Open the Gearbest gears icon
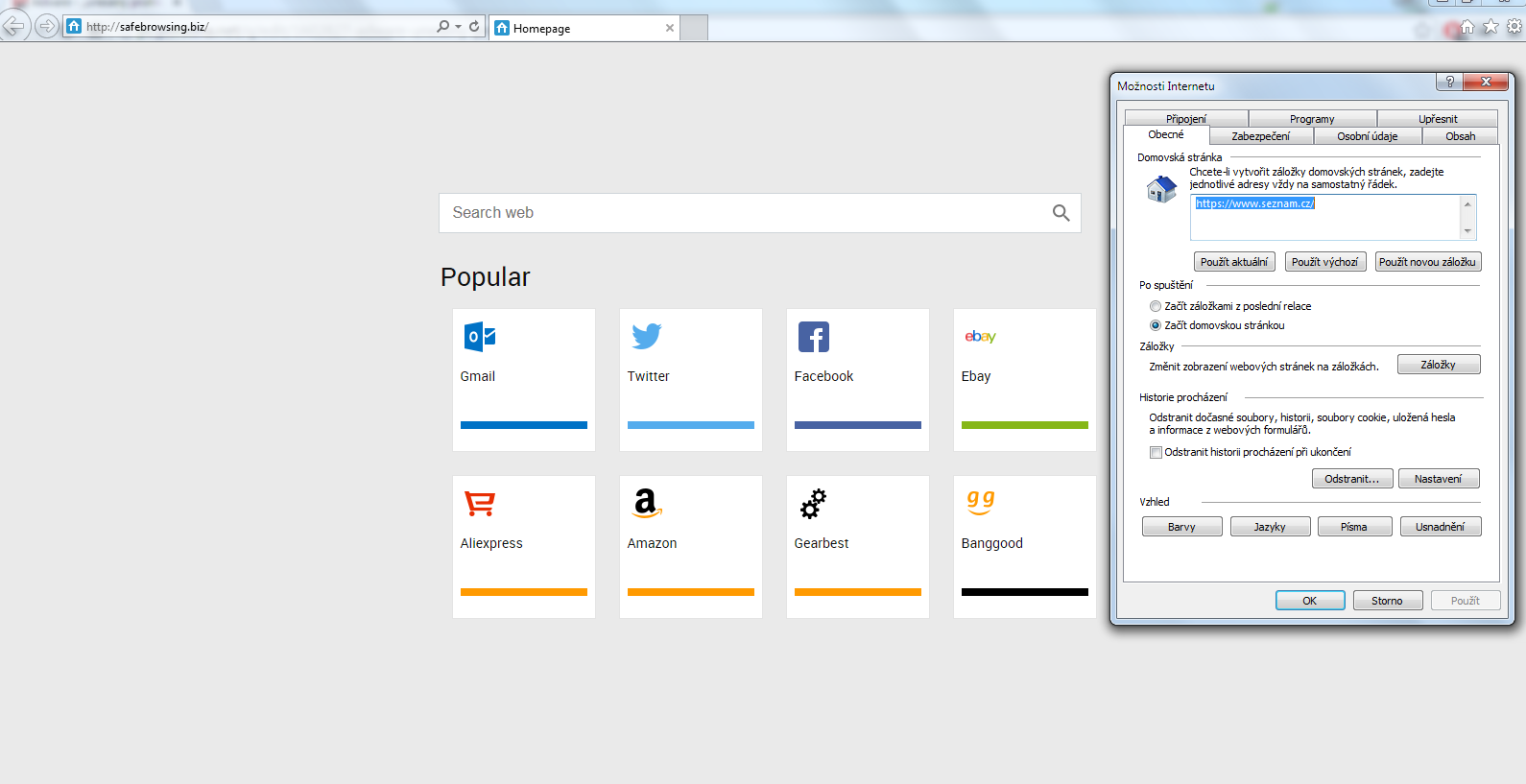The width and height of the screenshot is (1526, 784). (814, 504)
